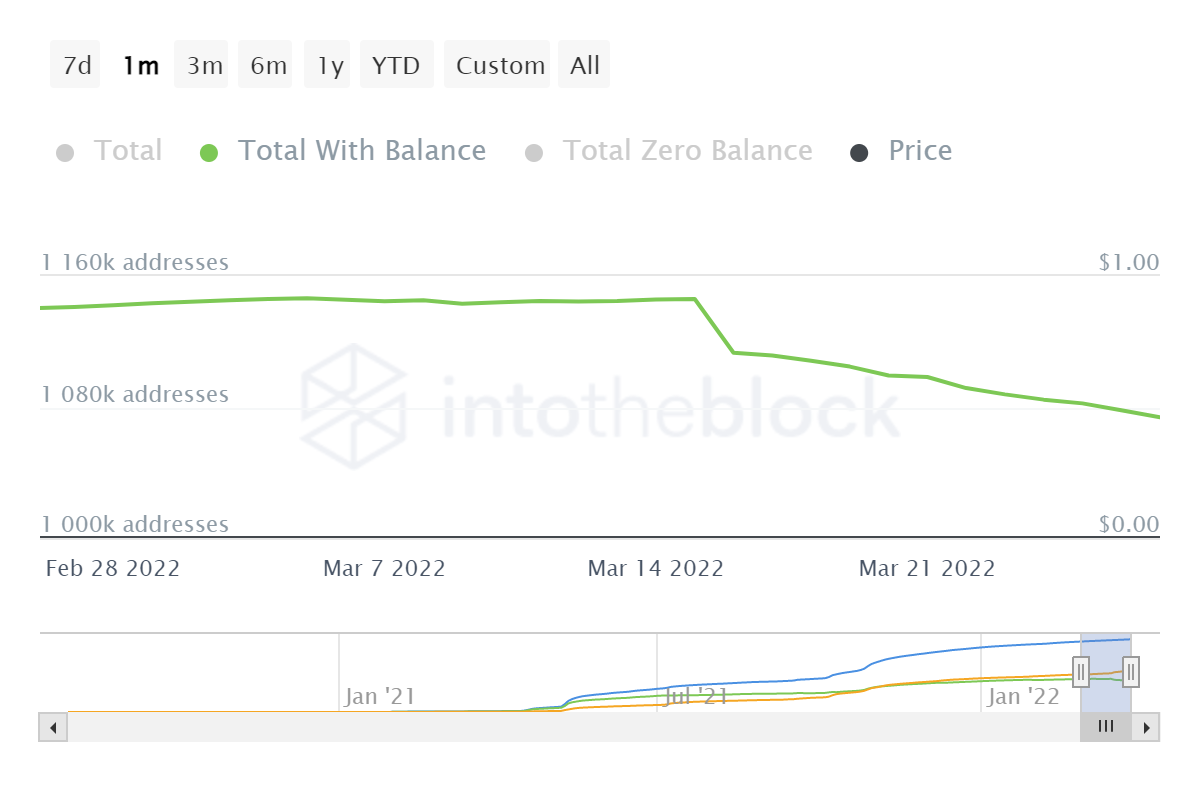The height and width of the screenshot is (800, 1200).
Task: Enable the Total Zero Balance series
Action: [x=534, y=153]
